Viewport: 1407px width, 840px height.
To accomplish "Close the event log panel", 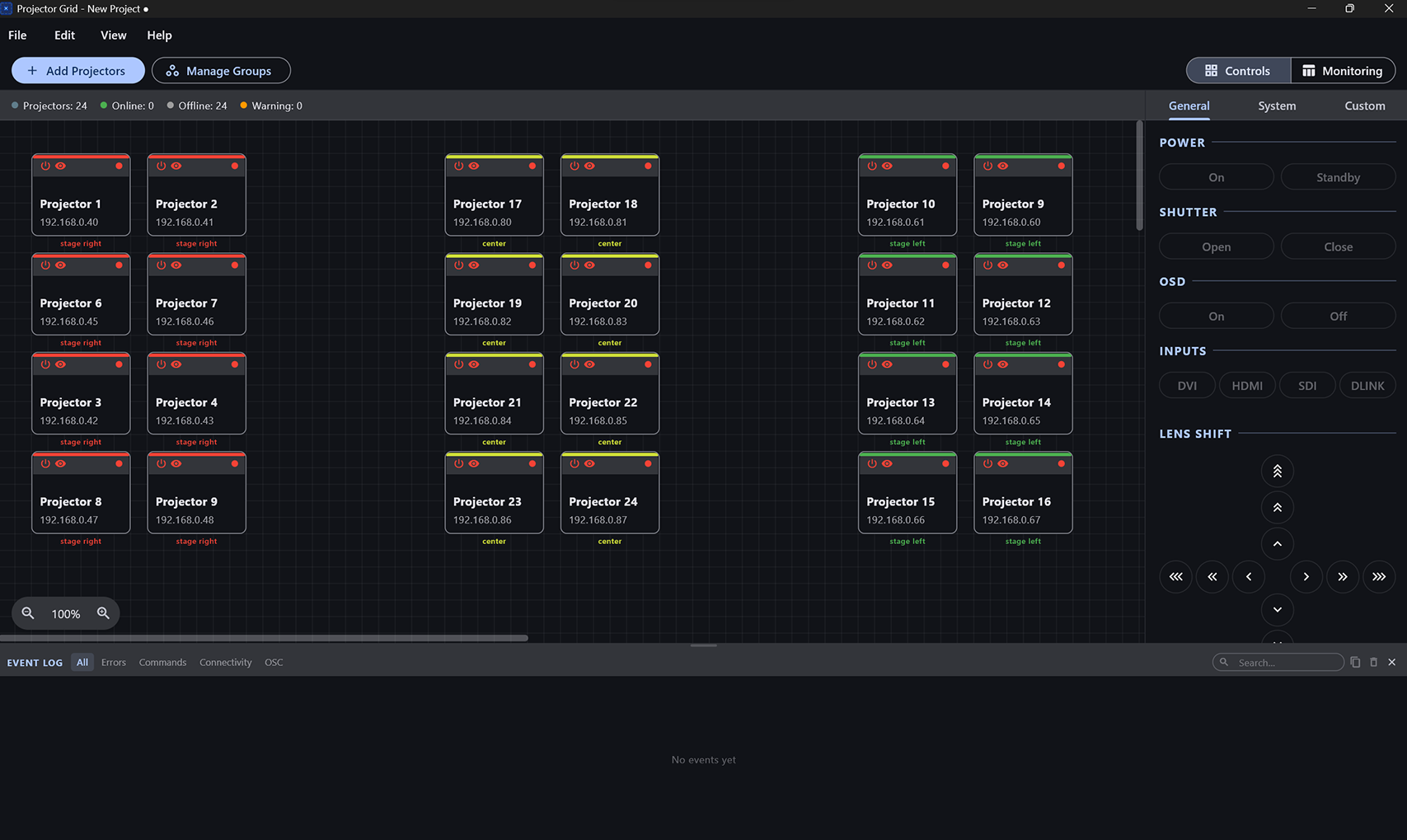I will [1391, 662].
